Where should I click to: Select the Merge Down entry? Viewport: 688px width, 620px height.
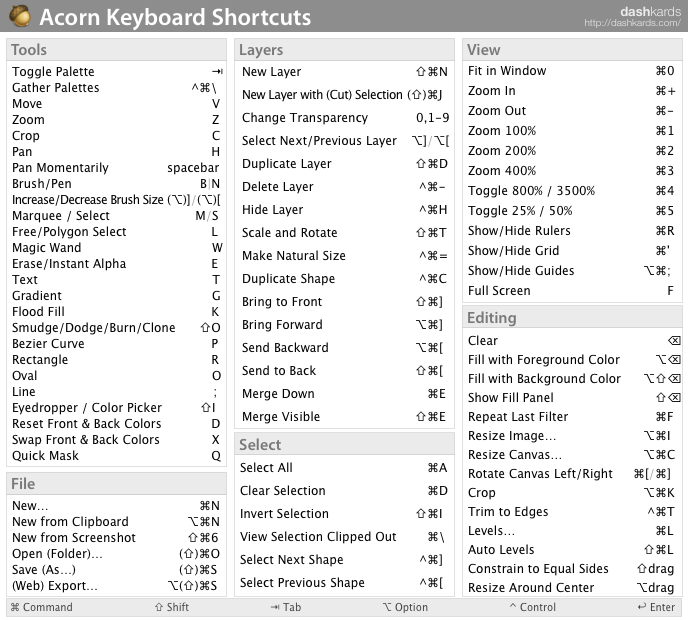point(344,394)
